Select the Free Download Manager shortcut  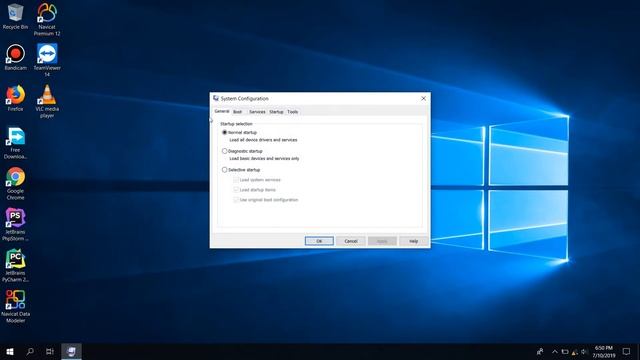16,143
